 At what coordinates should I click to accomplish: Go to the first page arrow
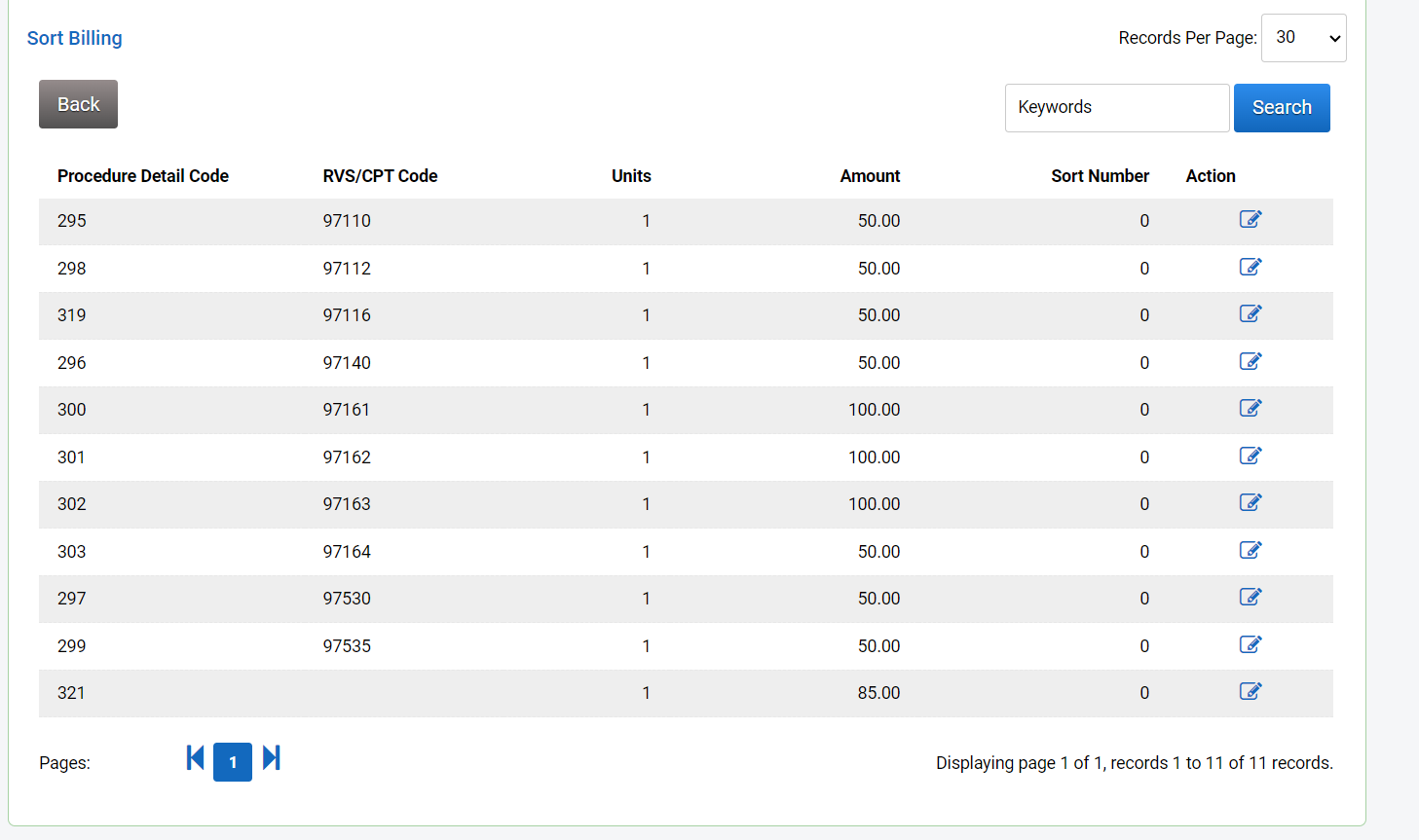(196, 758)
